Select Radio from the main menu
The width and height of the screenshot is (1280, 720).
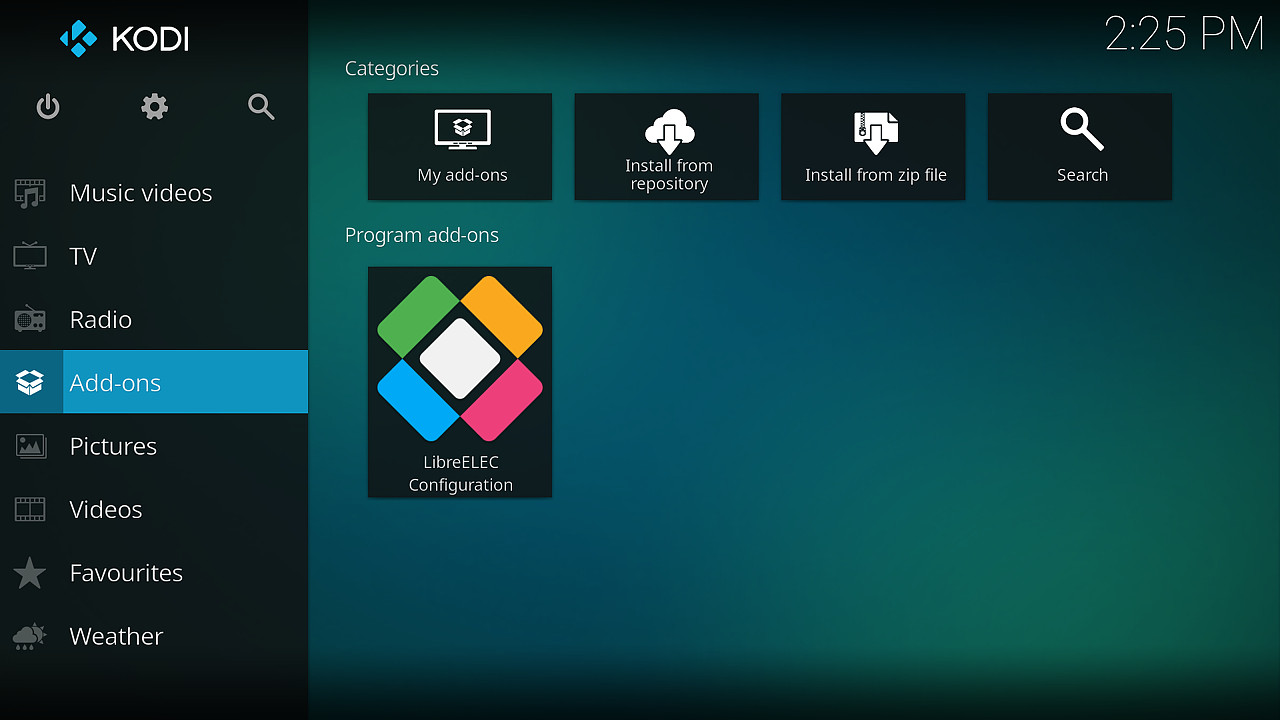pos(101,320)
